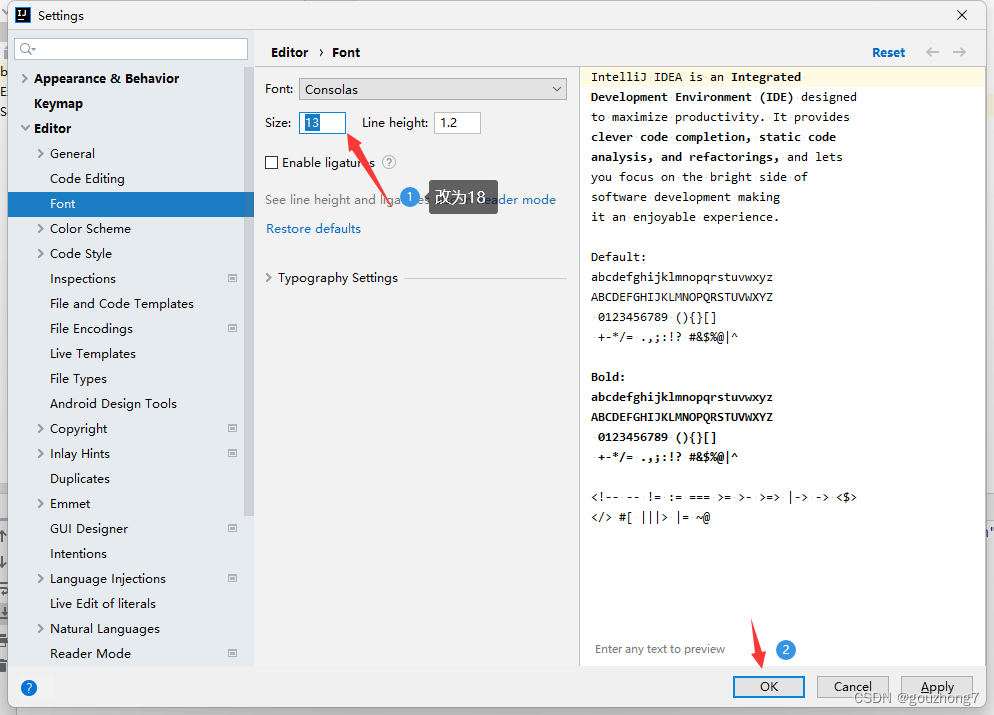Expand the Color Scheme node
Image resolution: width=994 pixels, height=715 pixels.
pos(41,228)
